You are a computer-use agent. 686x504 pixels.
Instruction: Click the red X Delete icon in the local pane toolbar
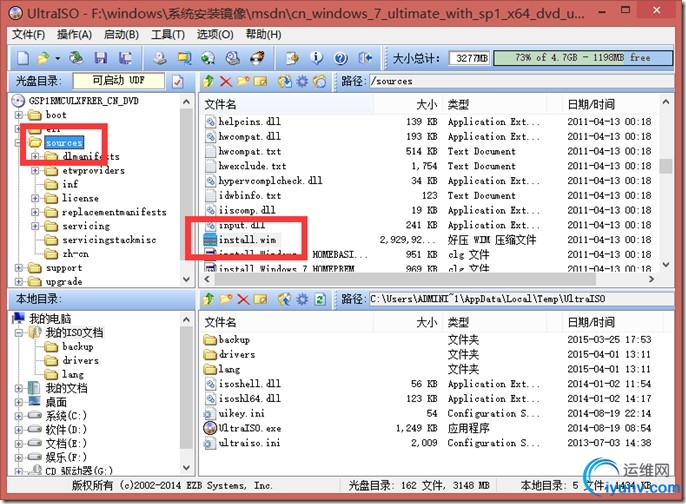coord(243,299)
